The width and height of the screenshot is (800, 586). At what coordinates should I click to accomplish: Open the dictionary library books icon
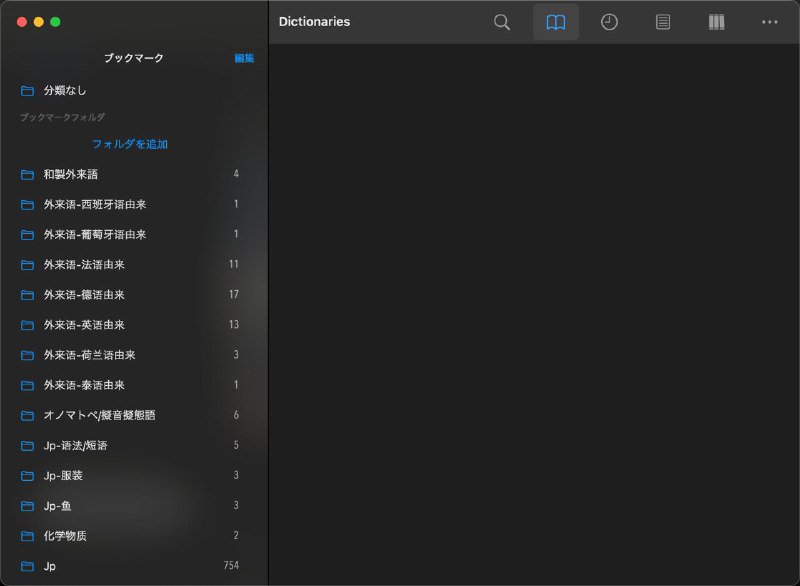(x=716, y=22)
